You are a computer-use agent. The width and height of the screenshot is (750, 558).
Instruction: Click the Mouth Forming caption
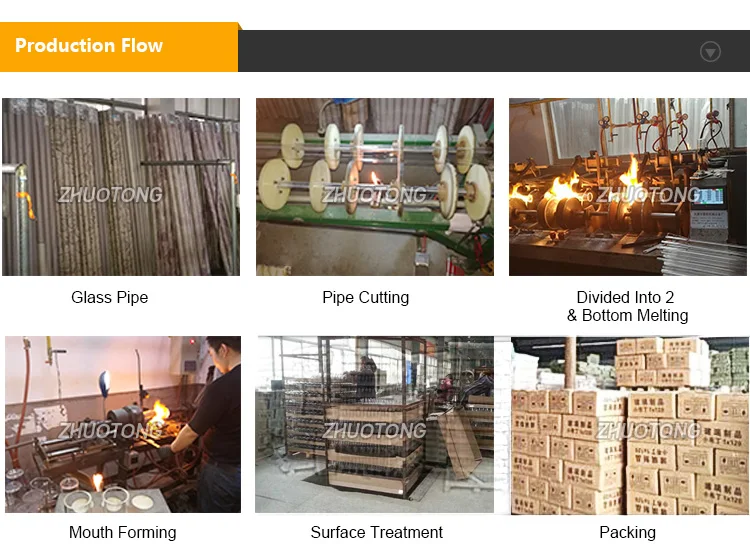point(122,532)
